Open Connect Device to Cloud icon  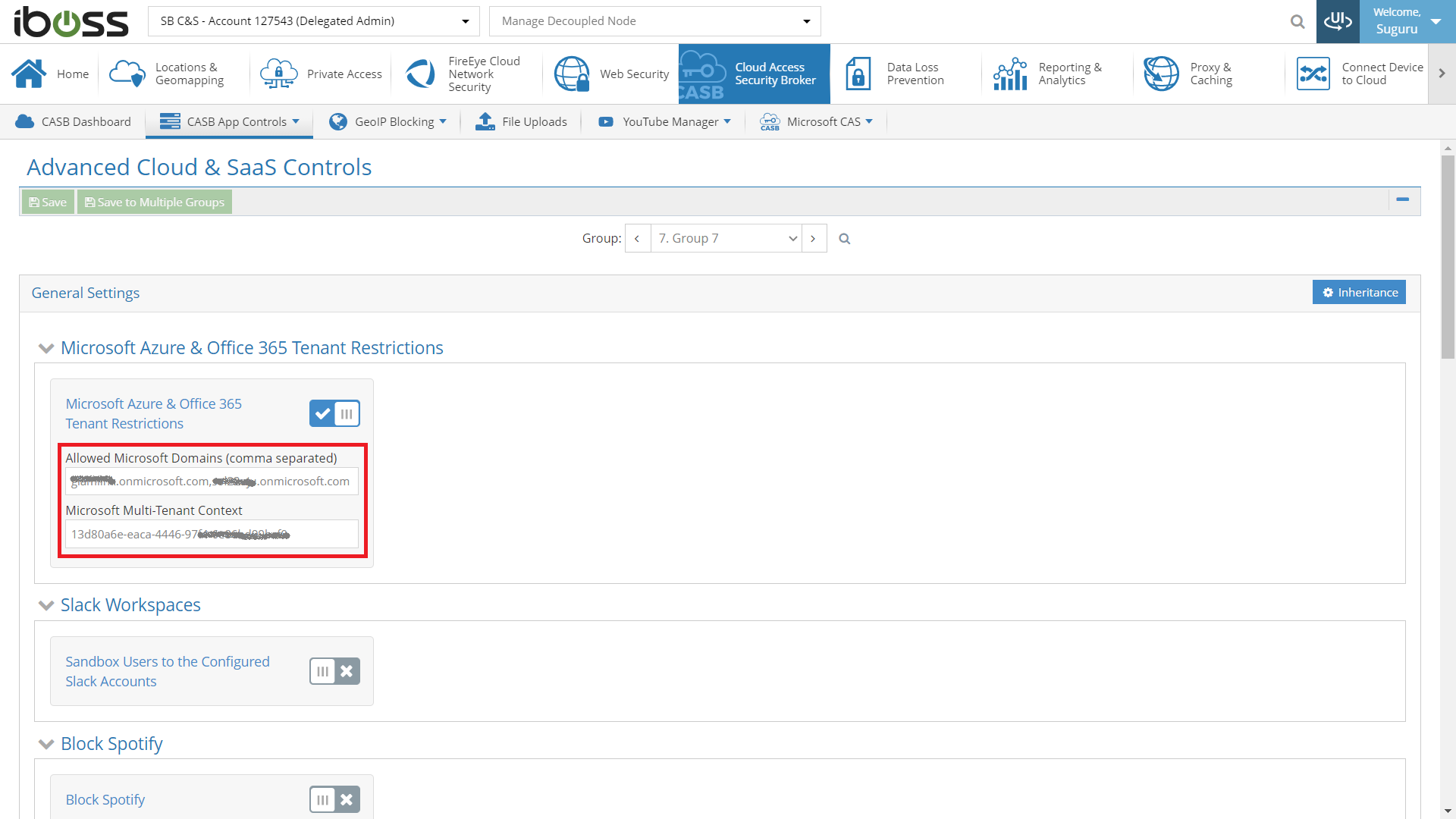tap(1313, 74)
